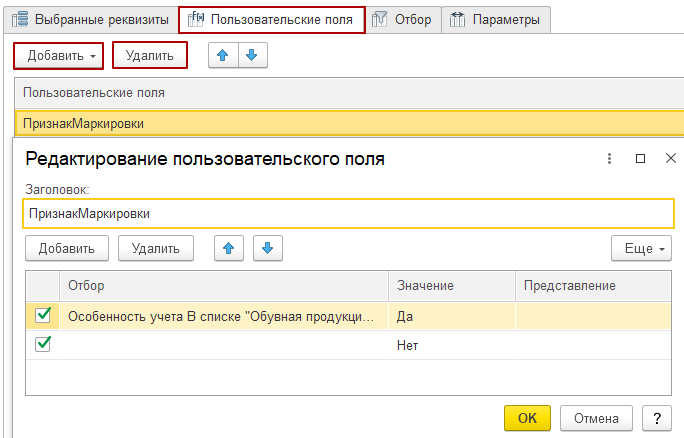
Task: Open the dialog's three-dot options menu
Action: (x=609, y=158)
